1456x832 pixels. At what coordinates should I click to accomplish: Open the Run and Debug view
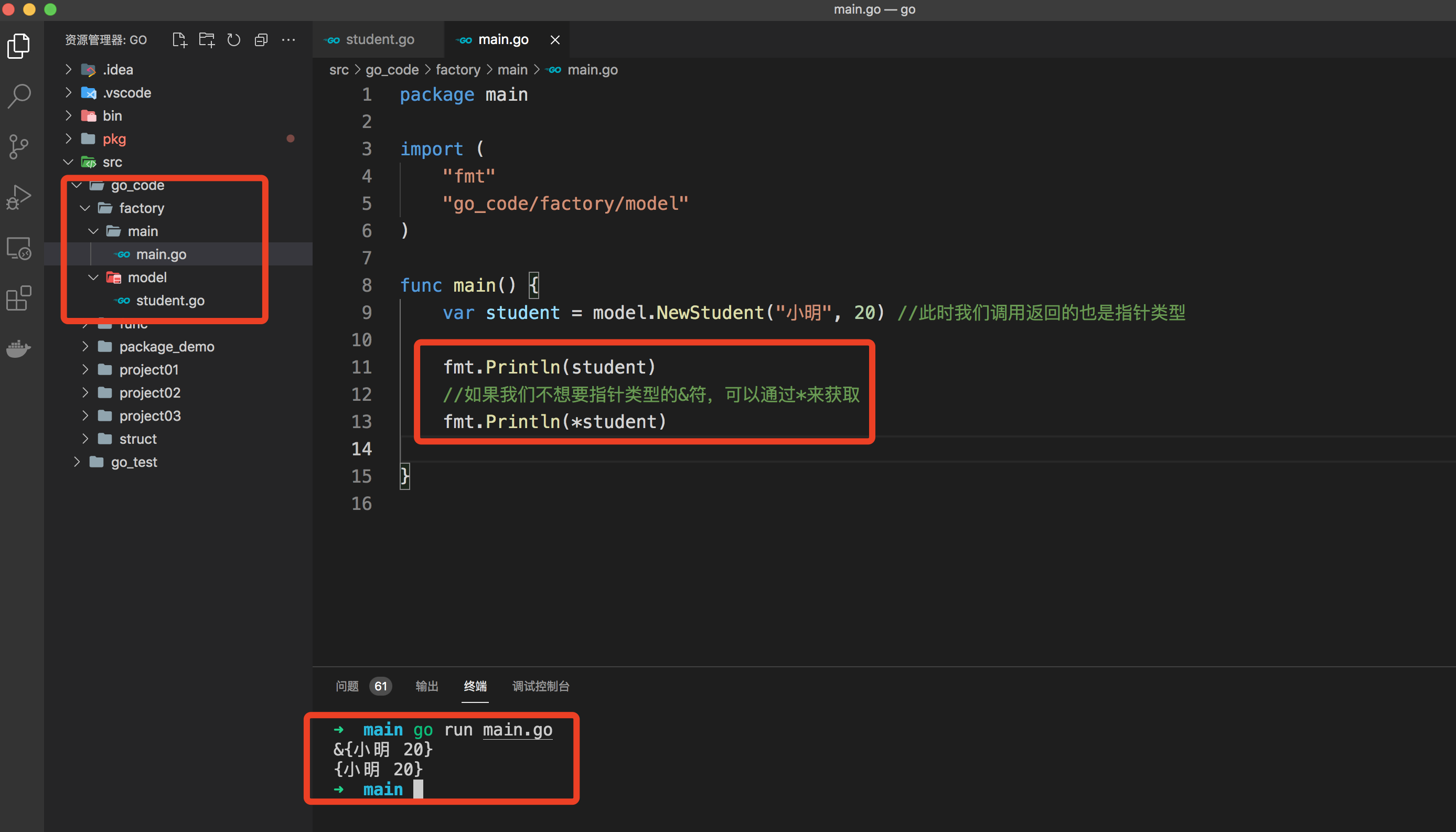click(x=19, y=197)
